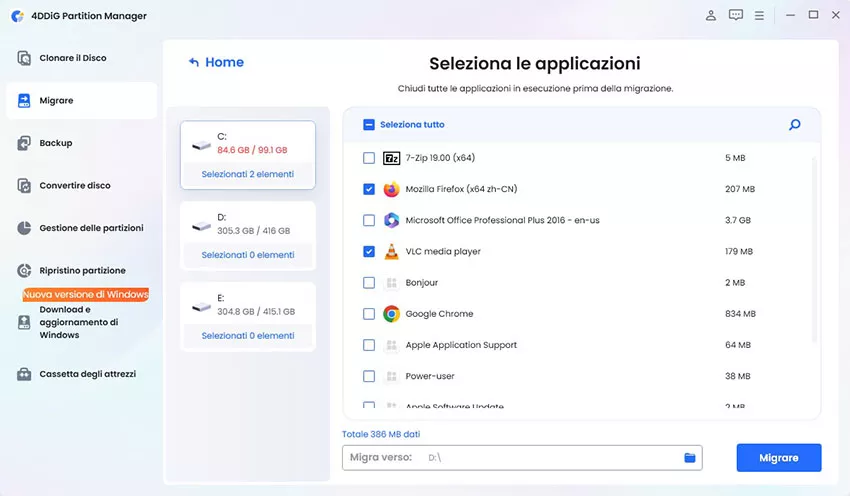This screenshot has width=850, height=496.
Task: Open Clonare il Disco section
Action: 82,58
